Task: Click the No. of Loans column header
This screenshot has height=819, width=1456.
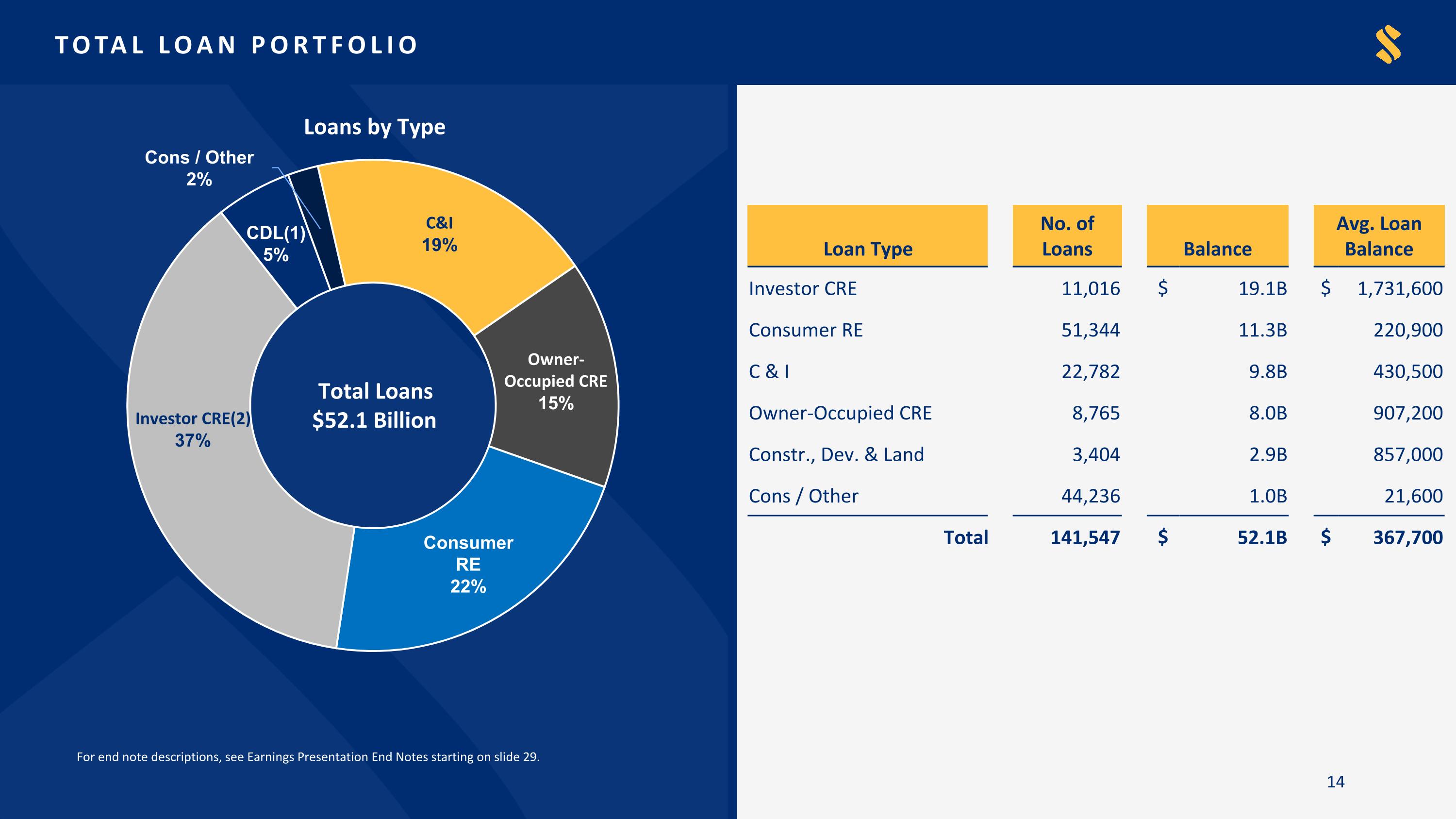Action: 1067,235
